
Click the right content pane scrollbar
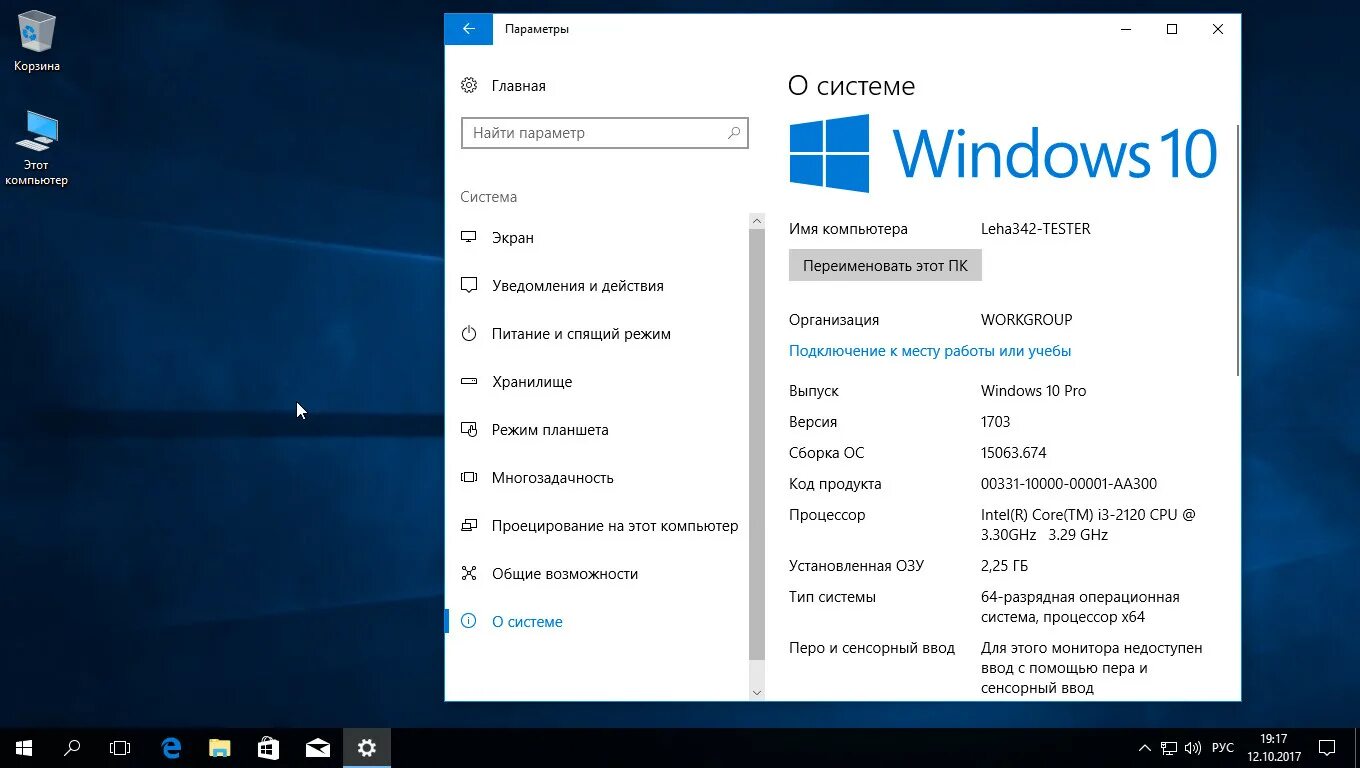tap(1238, 250)
